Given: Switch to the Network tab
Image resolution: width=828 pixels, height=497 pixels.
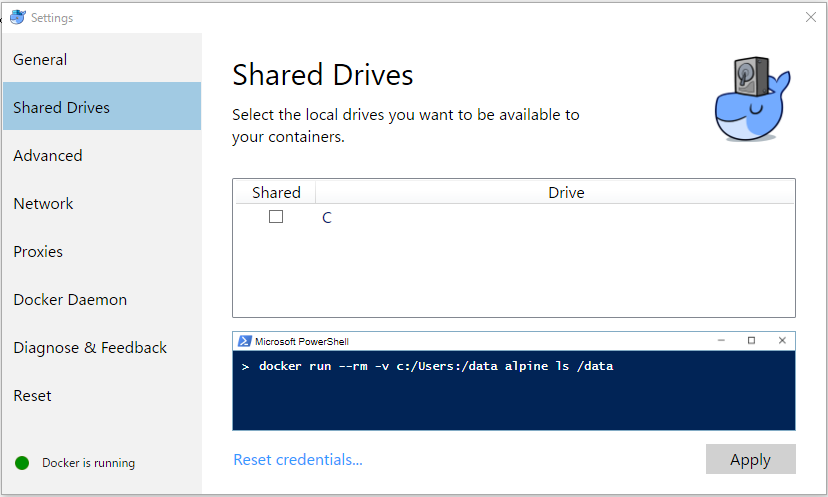Looking at the screenshot, I should click(101, 203).
